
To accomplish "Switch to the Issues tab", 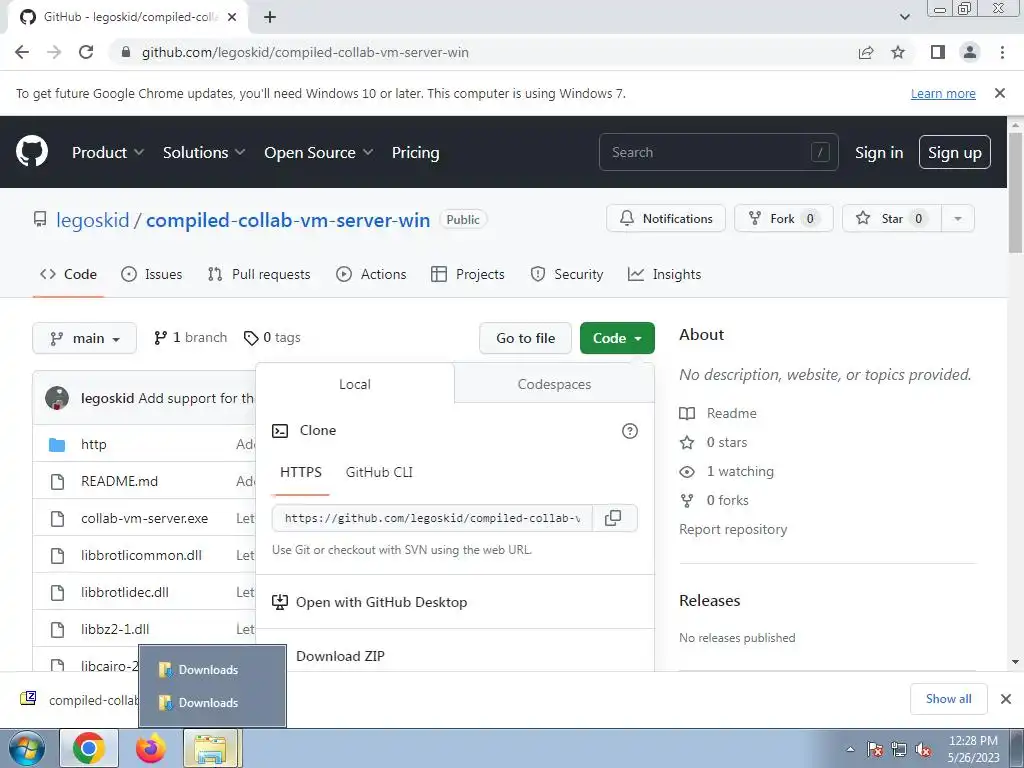I will click(x=152, y=274).
